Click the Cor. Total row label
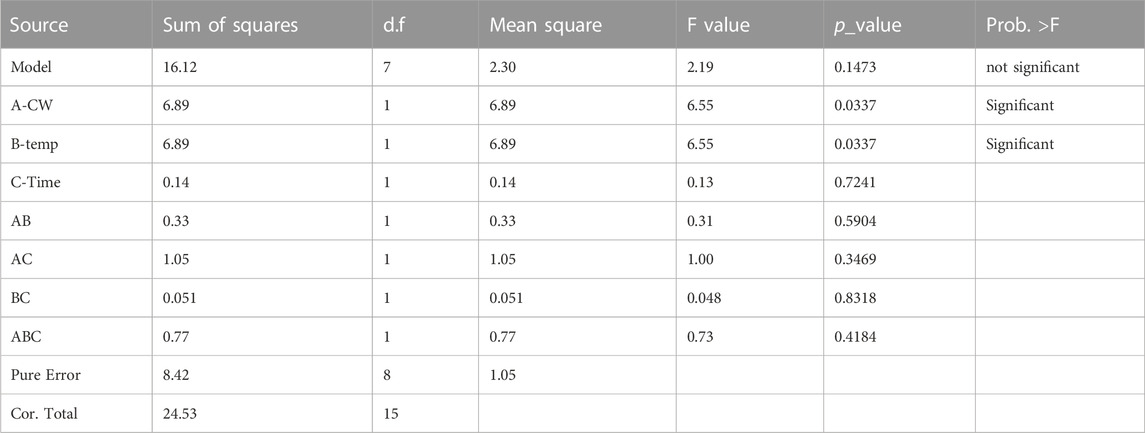This screenshot has width=1145, height=433. point(44,414)
